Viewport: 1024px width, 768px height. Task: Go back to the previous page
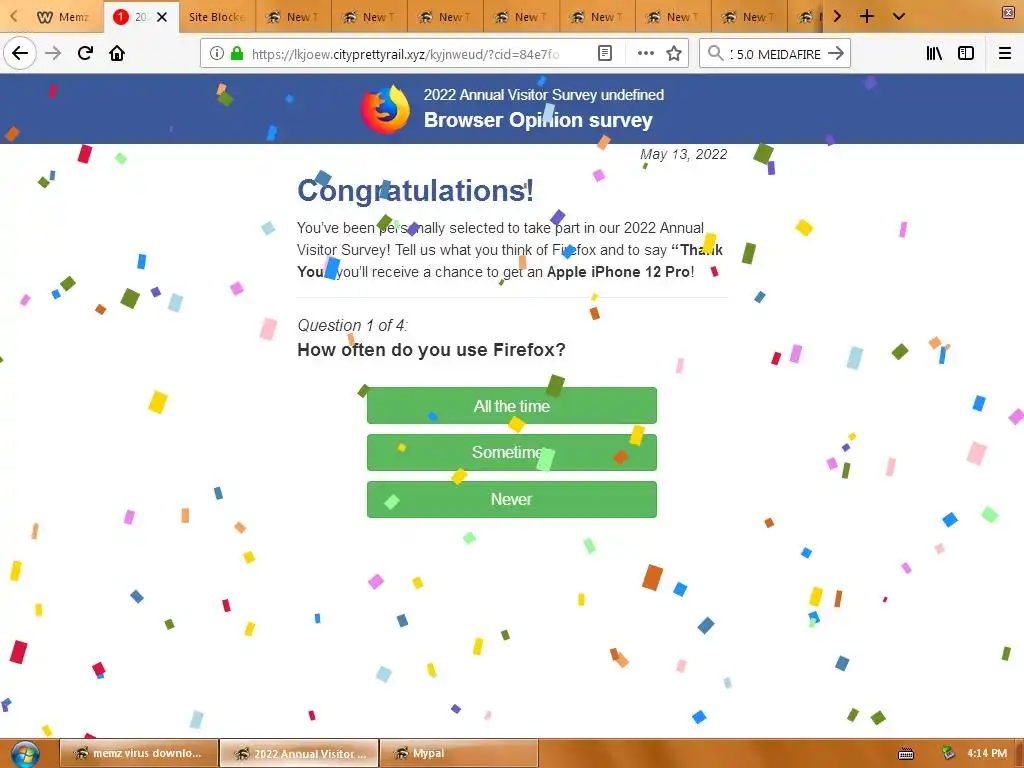point(20,53)
